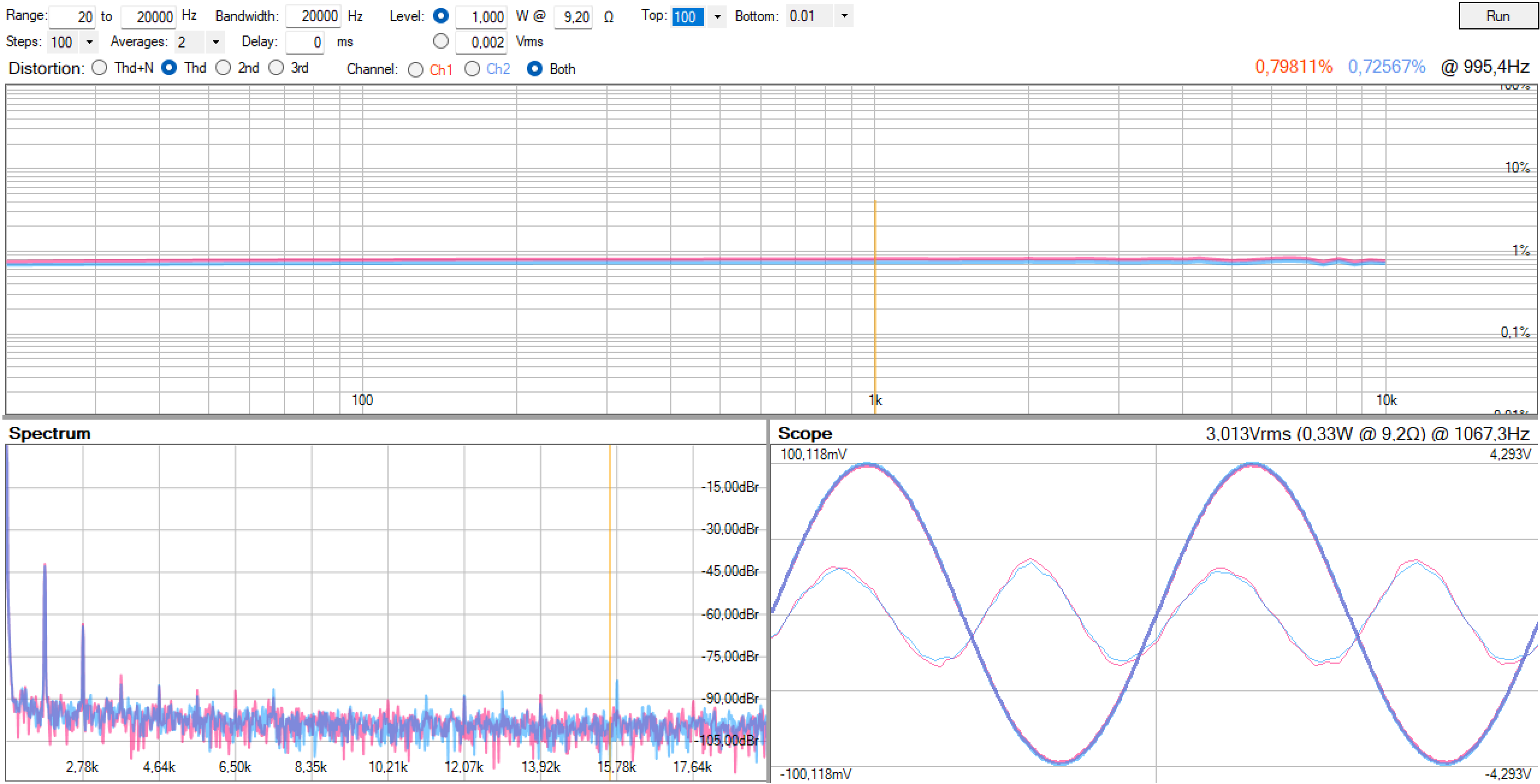The image size is (1540, 784).
Task: Expand the Top scale dropdown
Action: (x=717, y=16)
